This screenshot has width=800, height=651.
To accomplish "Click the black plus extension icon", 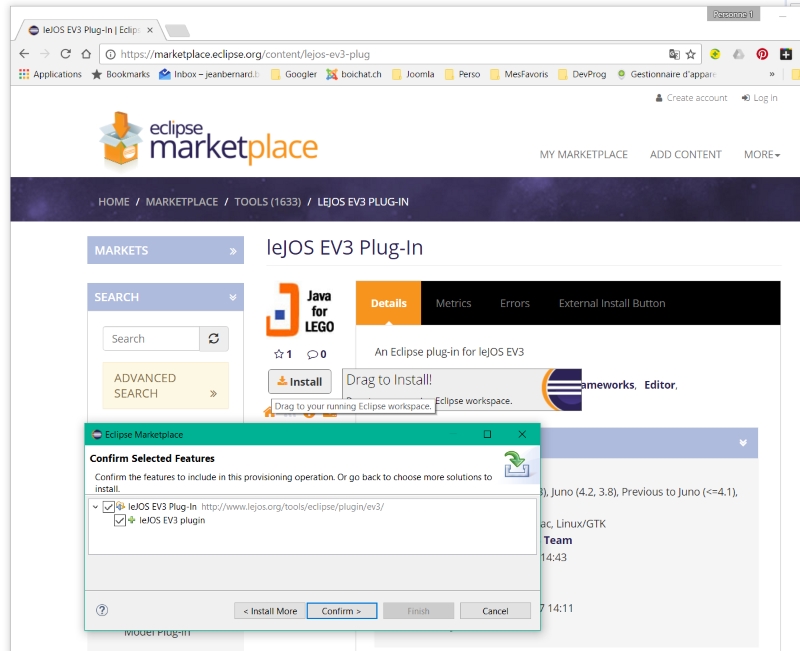I will coord(786,54).
